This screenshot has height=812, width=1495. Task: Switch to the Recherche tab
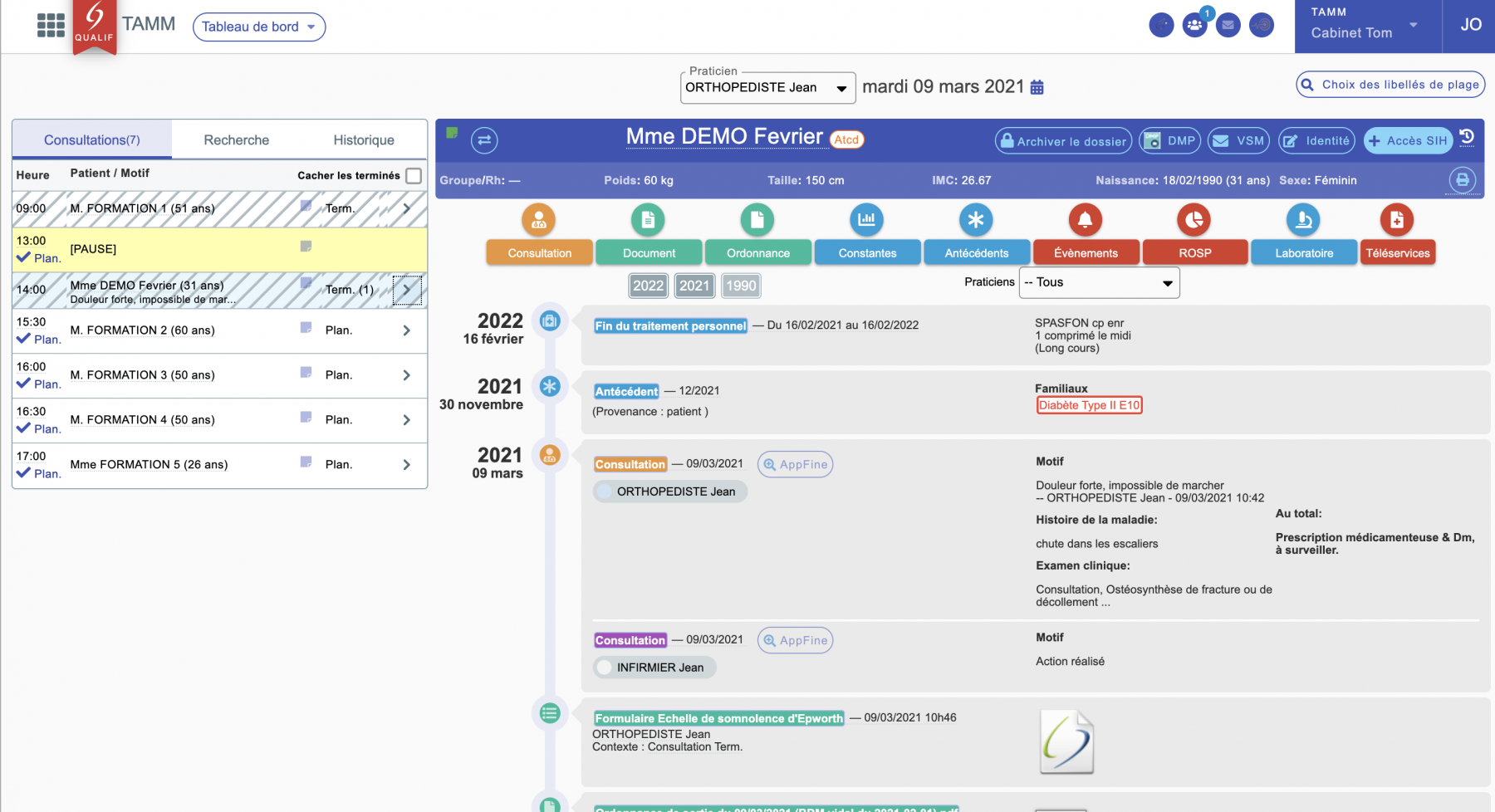point(236,139)
